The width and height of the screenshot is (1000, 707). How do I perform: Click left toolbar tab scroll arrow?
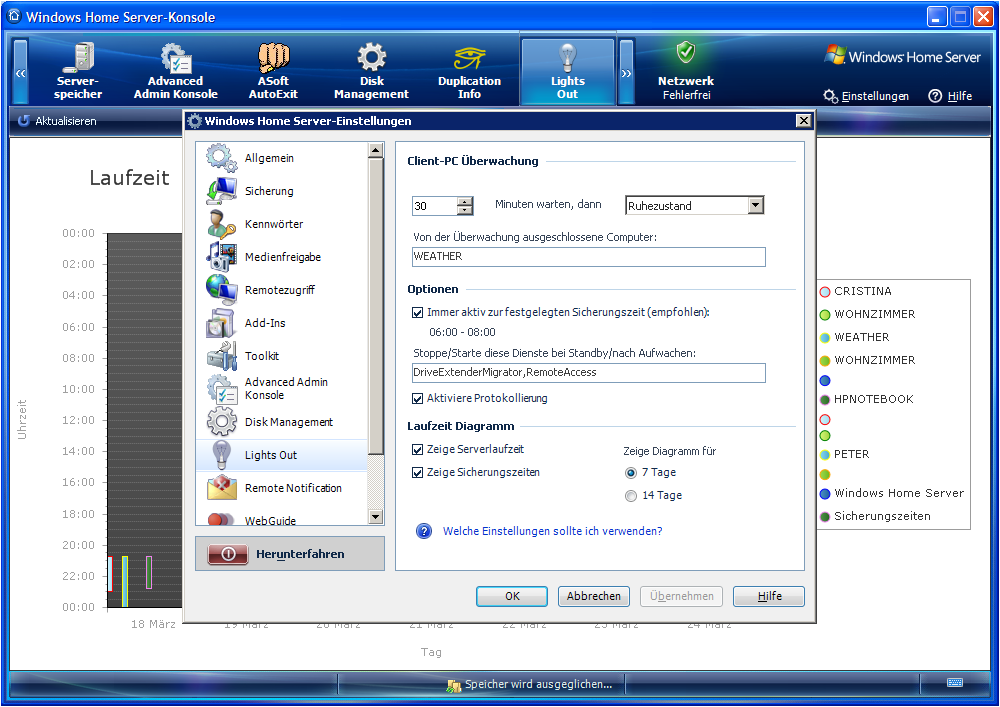pos(20,71)
